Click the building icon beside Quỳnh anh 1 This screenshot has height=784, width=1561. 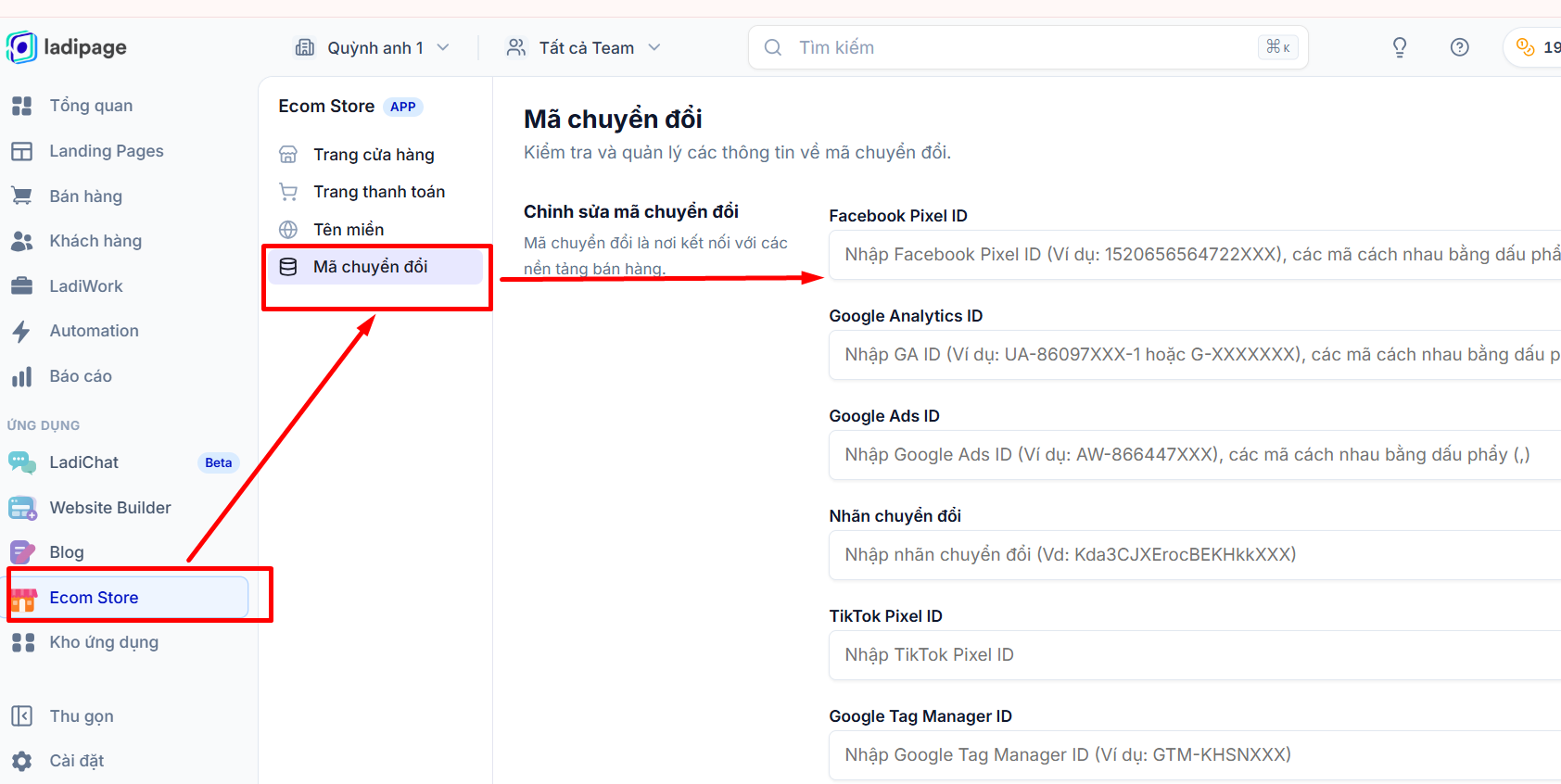(305, 47)
